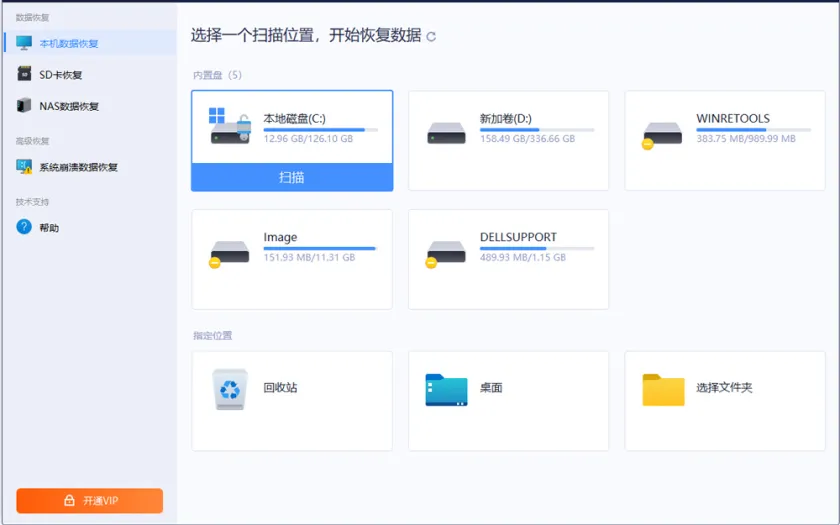Click the DELLSUPPORT drive icon
840x525 pixels.
tap(446, 254)
